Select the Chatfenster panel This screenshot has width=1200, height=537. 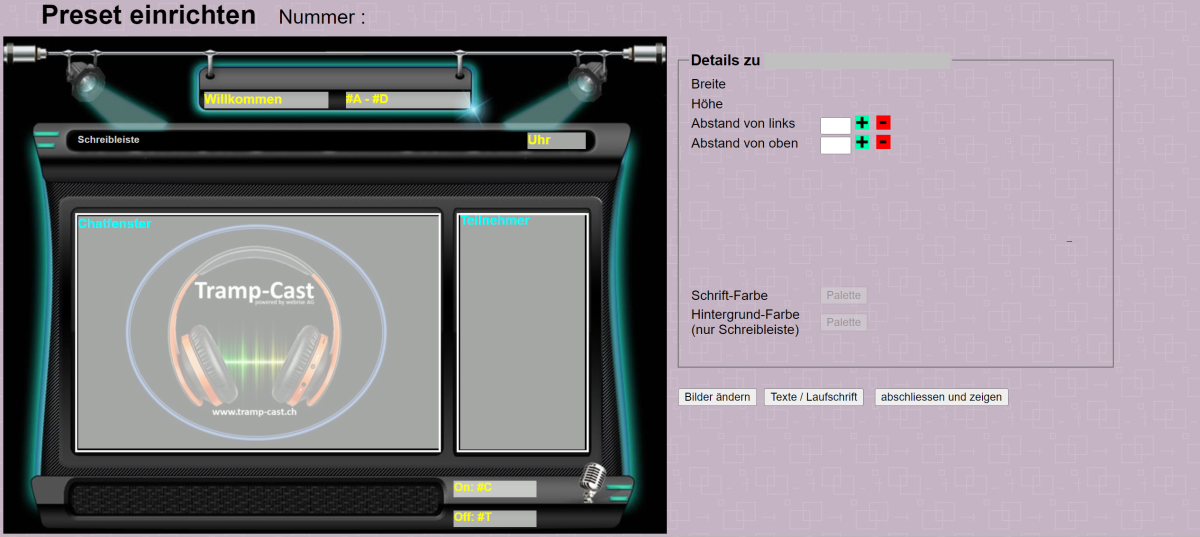point(258,333)
